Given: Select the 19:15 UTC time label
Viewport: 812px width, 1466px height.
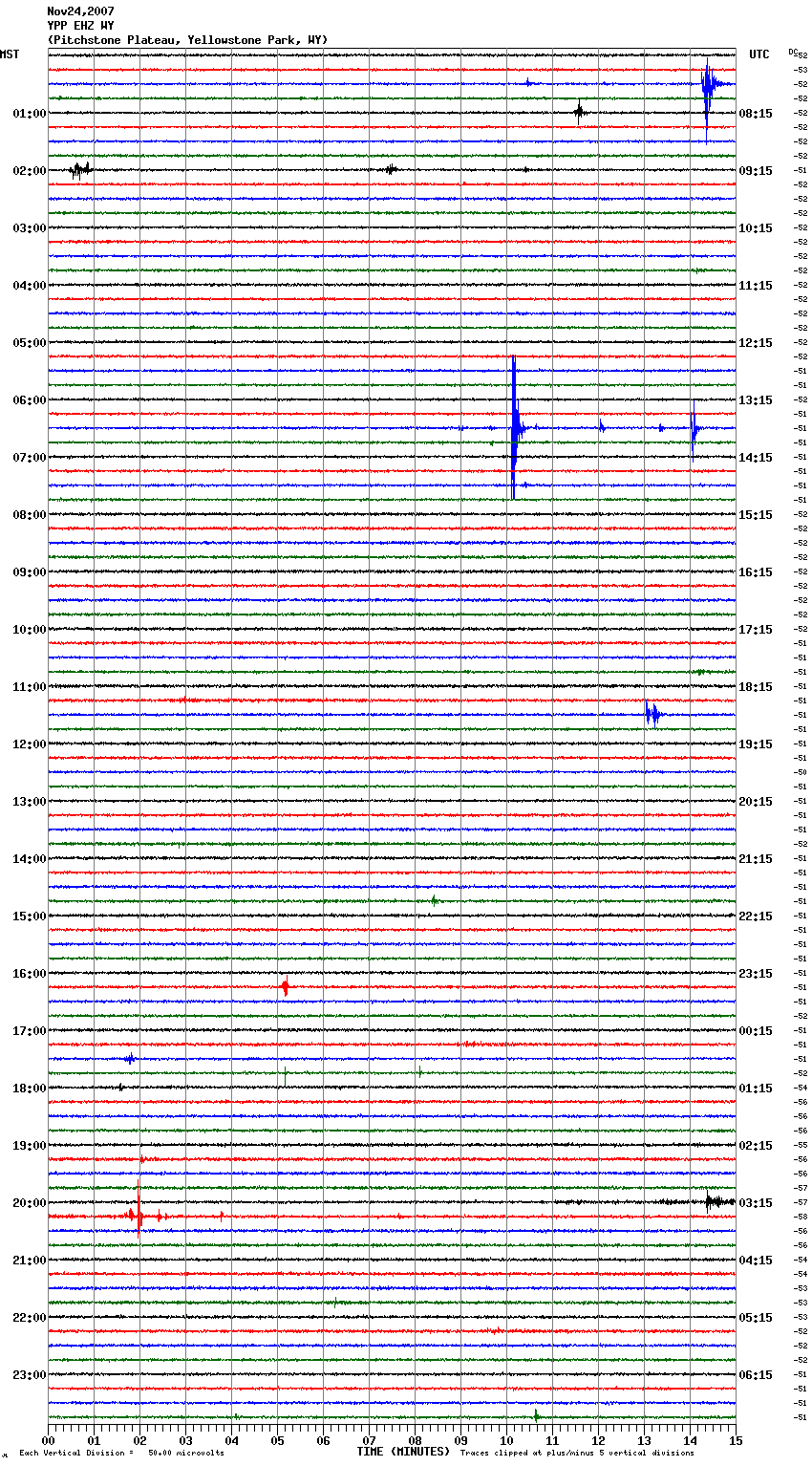Looking at the screenshot, I should pos(756,744).
